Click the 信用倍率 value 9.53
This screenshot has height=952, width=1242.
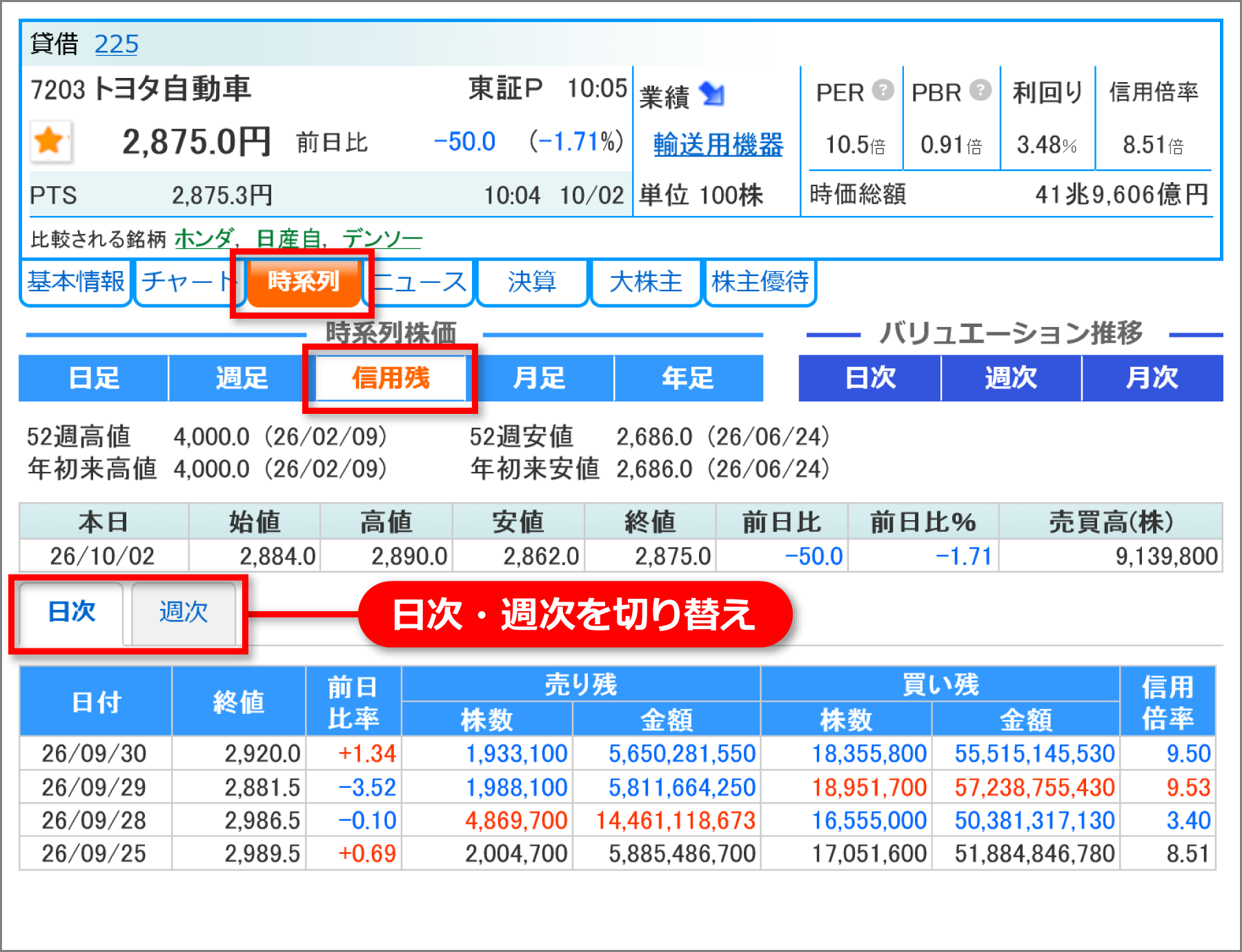pos(1188,787)
